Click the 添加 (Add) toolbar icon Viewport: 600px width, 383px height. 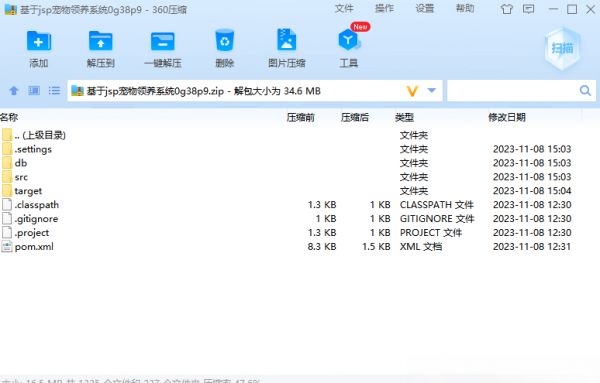(39, 41)
